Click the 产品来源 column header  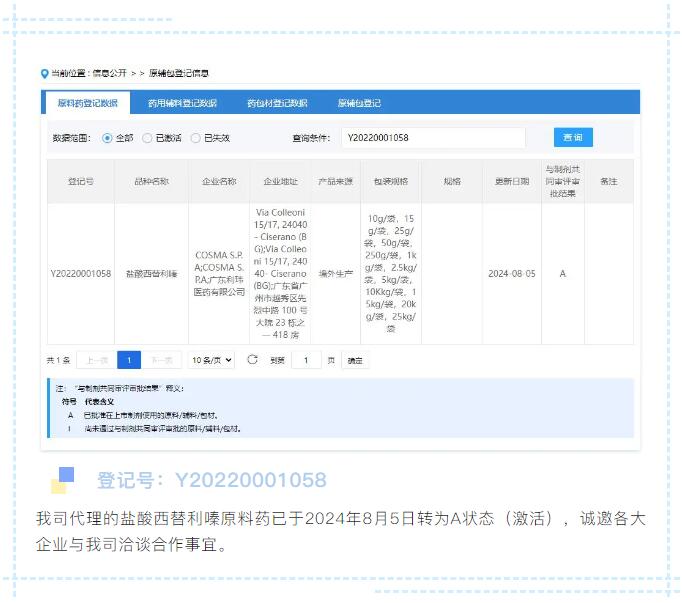tap(335, 181)
